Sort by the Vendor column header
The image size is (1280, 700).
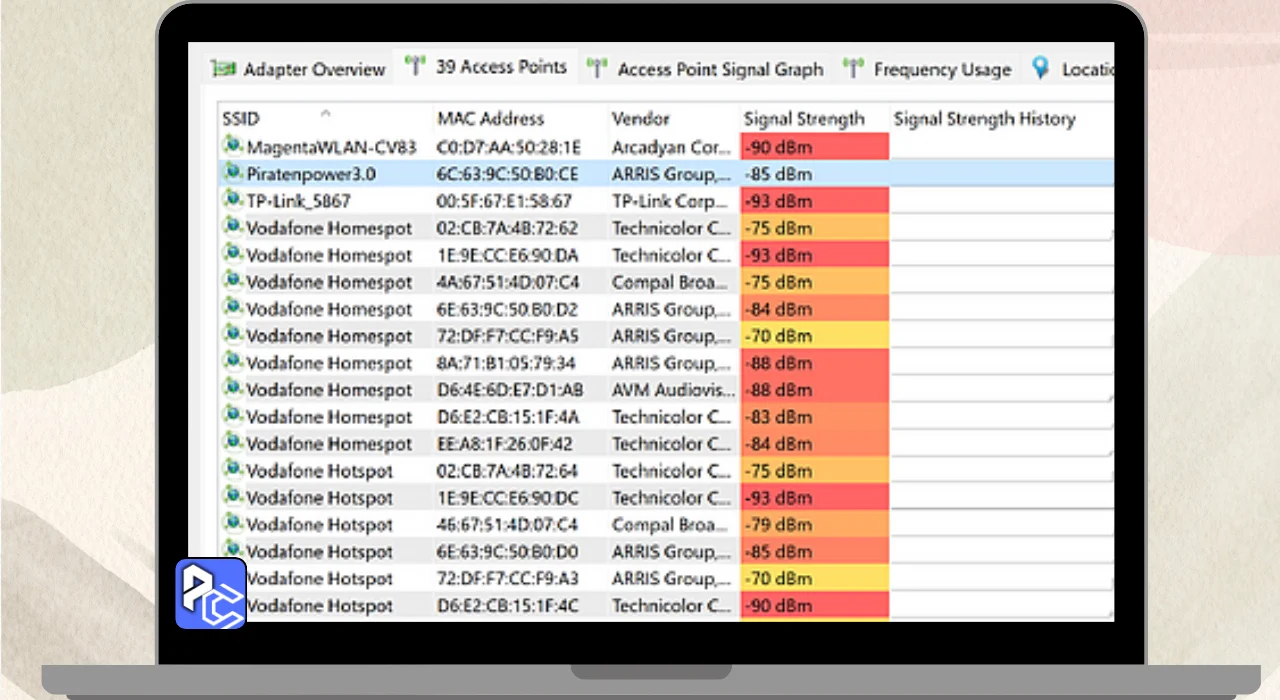tap(674, 118)
